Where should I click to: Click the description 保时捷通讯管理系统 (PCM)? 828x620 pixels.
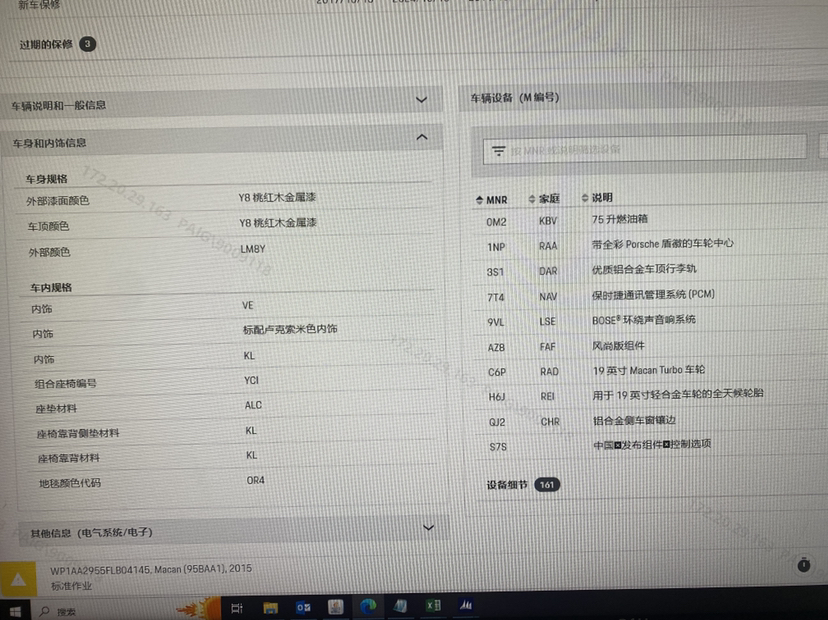[653, 294]
